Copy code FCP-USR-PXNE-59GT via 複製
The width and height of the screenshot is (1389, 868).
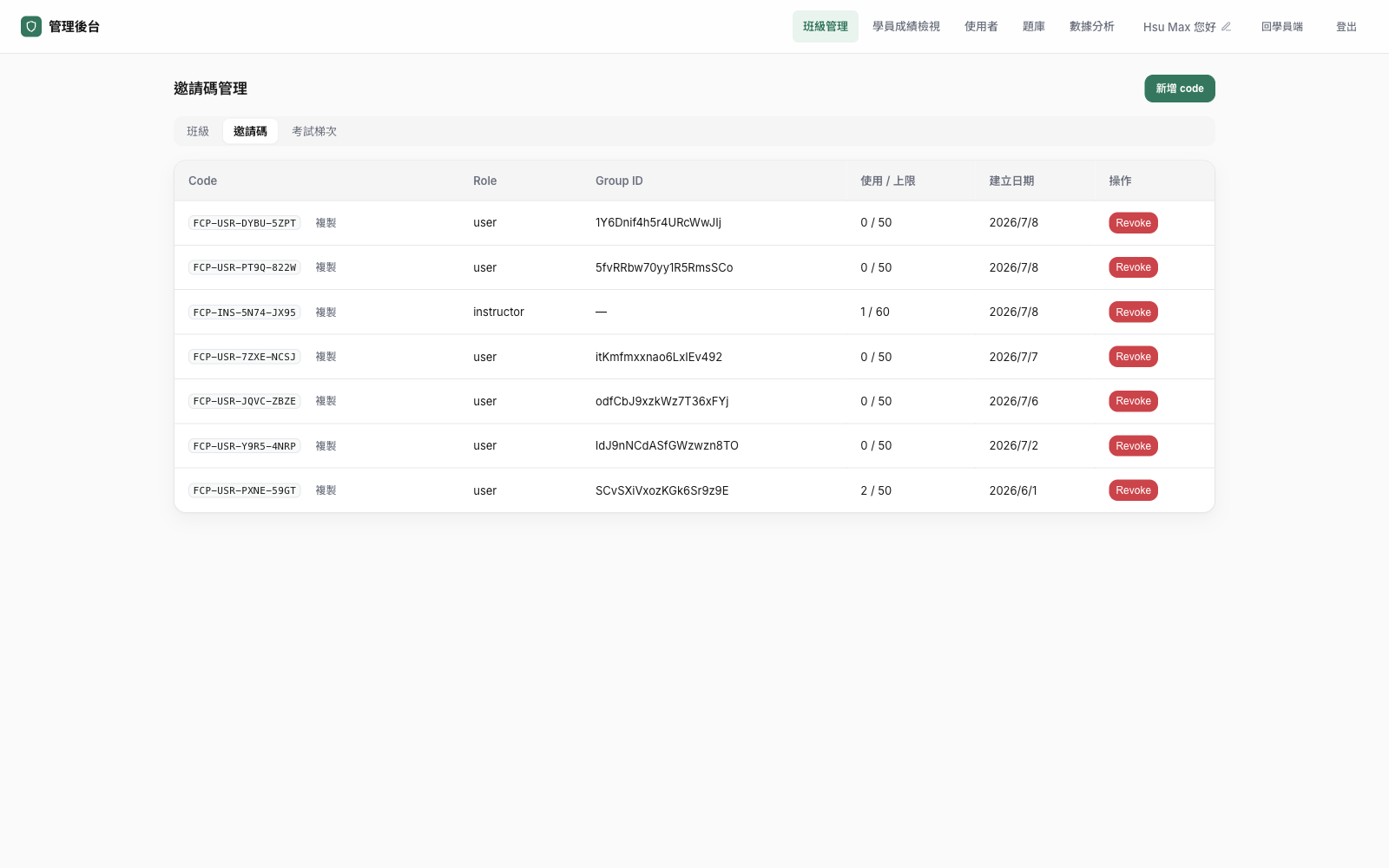tap(326, 490)
